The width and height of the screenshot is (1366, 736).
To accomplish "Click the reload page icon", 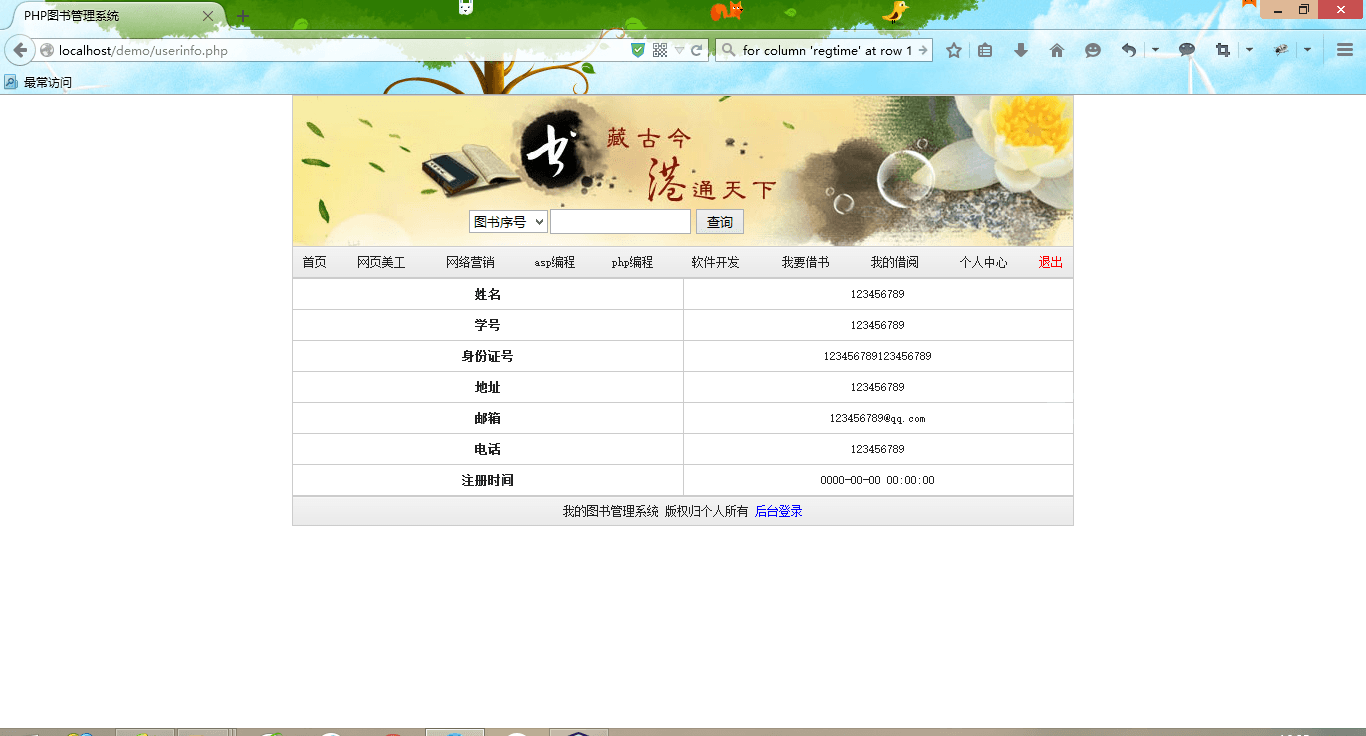I will pos(697,50).
